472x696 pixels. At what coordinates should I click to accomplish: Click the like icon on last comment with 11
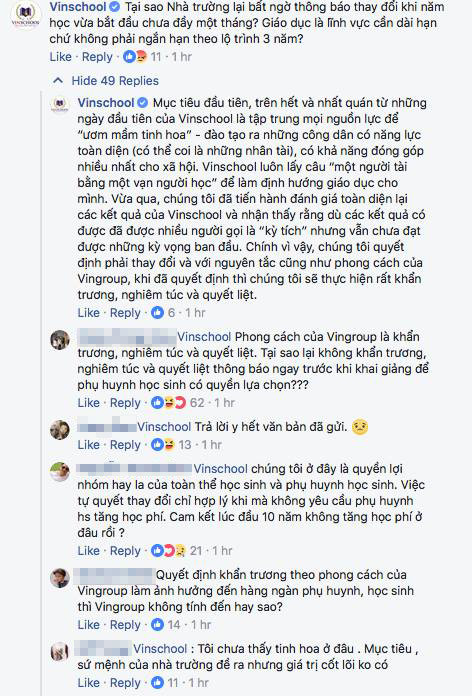coord(158,683)
